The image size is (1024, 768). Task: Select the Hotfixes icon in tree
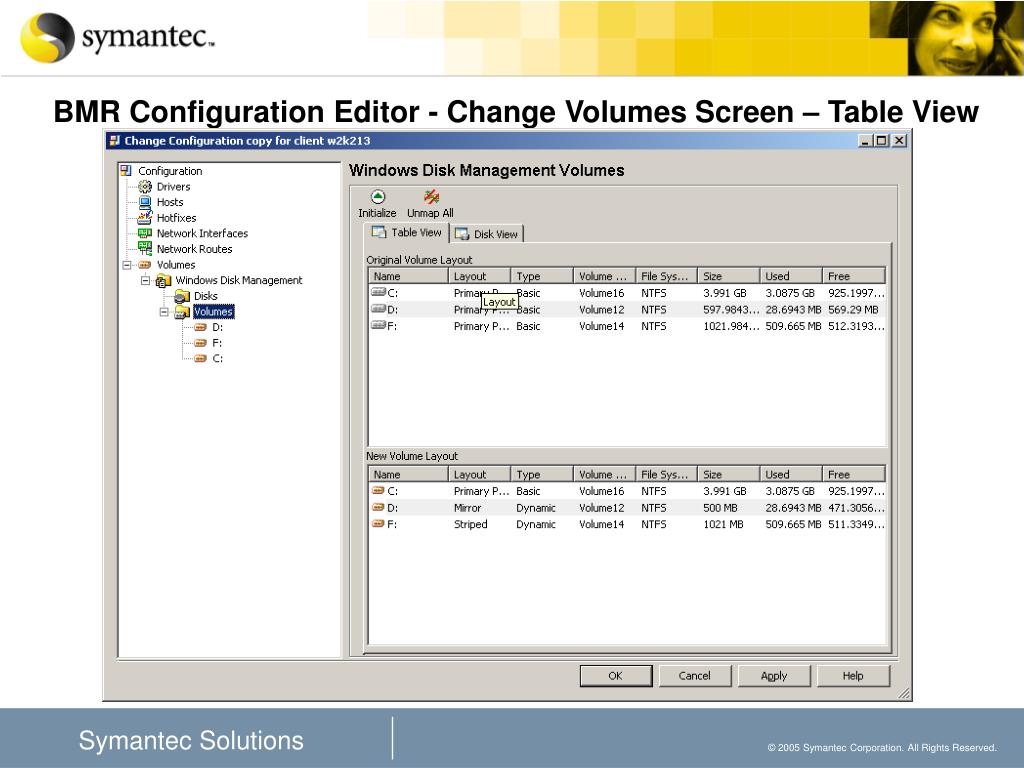click(145, 217)
